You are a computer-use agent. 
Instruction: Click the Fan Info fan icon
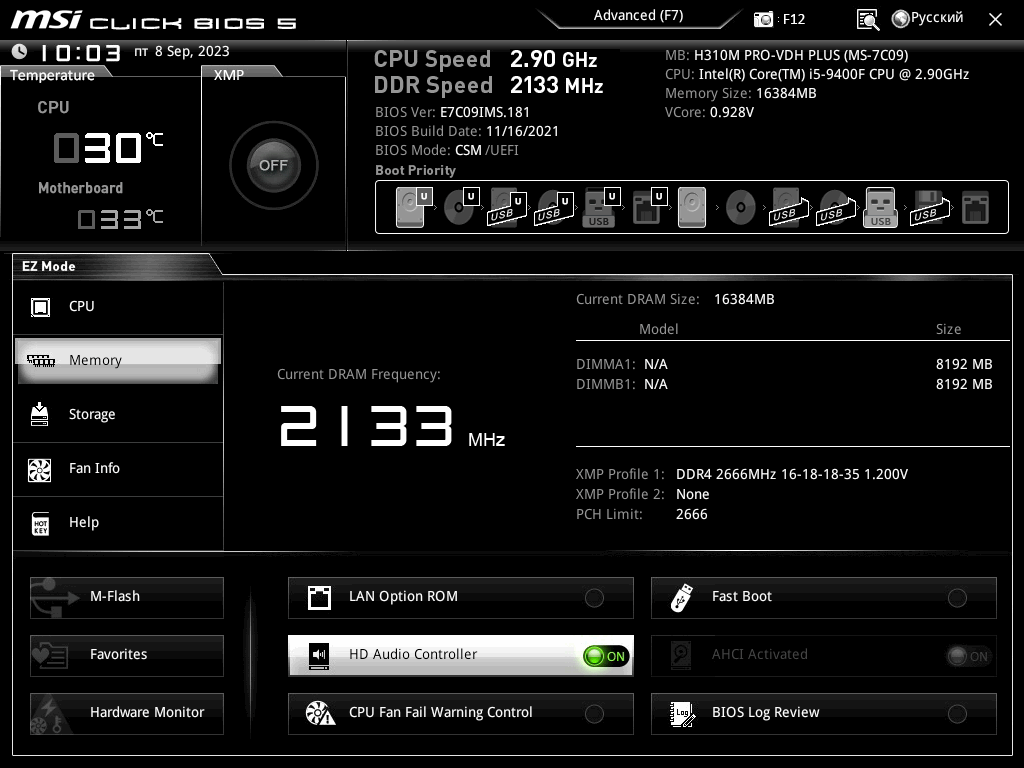(x=40, y=470)
